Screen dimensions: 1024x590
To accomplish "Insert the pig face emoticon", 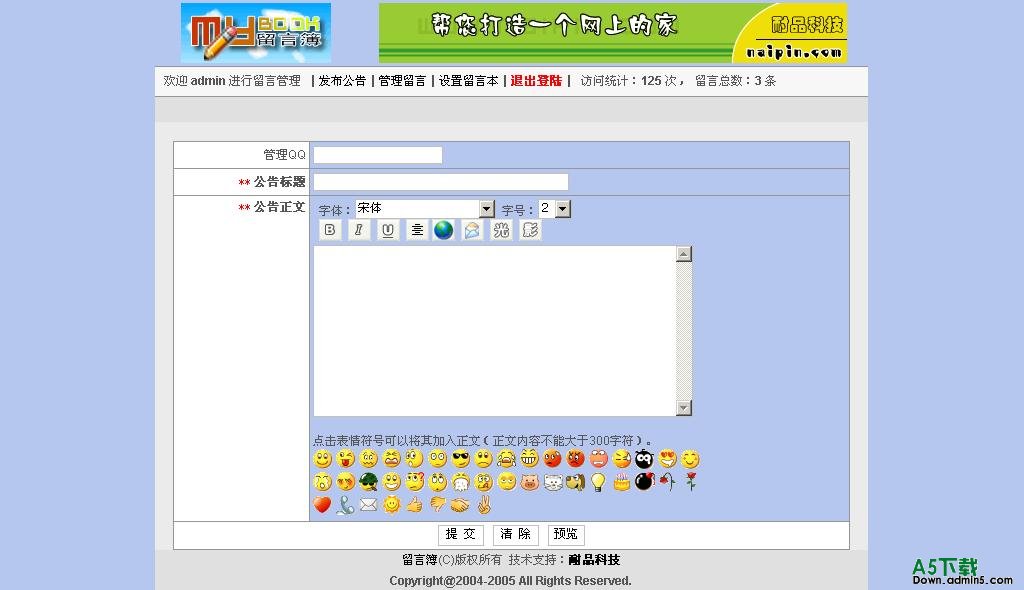I will click(x=529, y=482).
